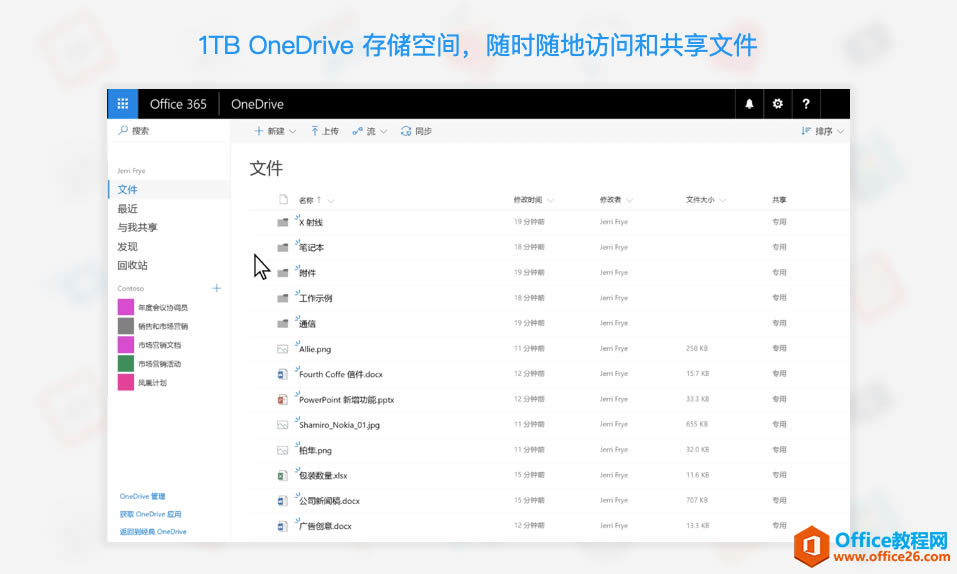Click the 搜索 search field
This screenshot has width=957, height=574.
(170, 131)
